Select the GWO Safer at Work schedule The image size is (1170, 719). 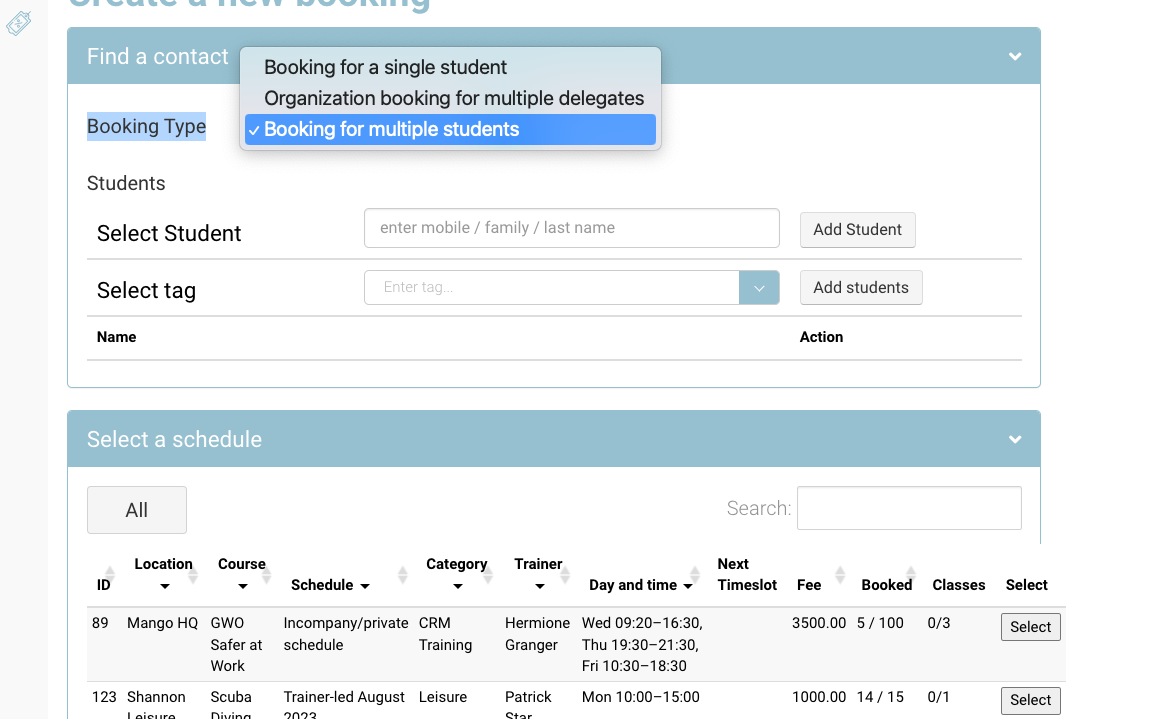pyautogui.click(x=1030, y=627)
